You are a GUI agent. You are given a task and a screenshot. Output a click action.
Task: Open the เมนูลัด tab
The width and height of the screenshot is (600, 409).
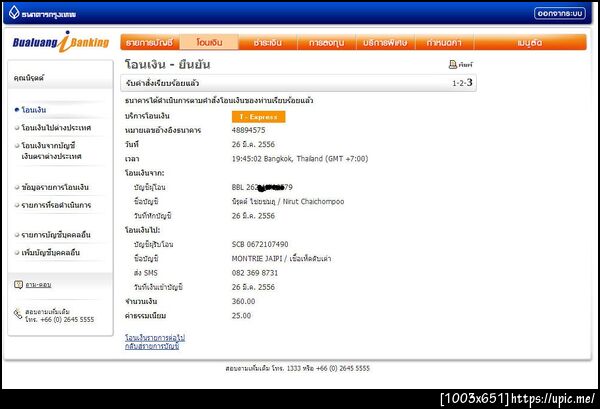[530, 42]
